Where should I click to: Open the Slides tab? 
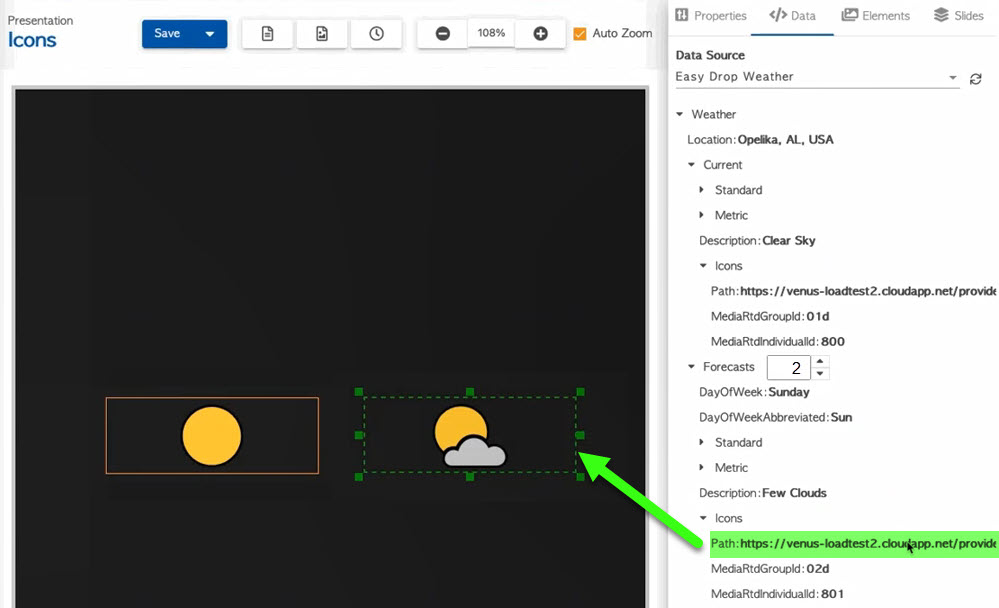pyautogui.click(x=959, y=16)
